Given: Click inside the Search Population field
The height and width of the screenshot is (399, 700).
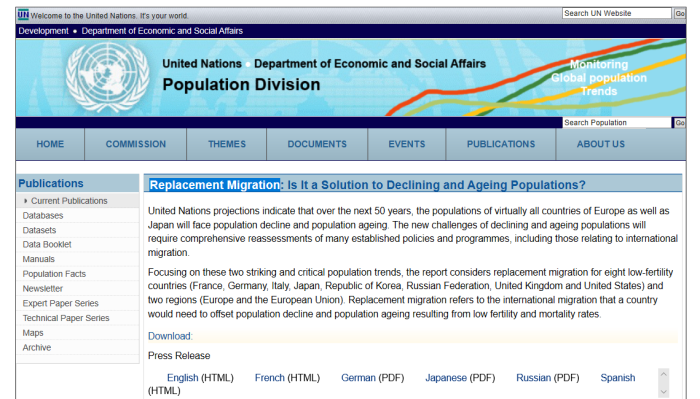Looking at the screenshot, I should tap(617, 122).
